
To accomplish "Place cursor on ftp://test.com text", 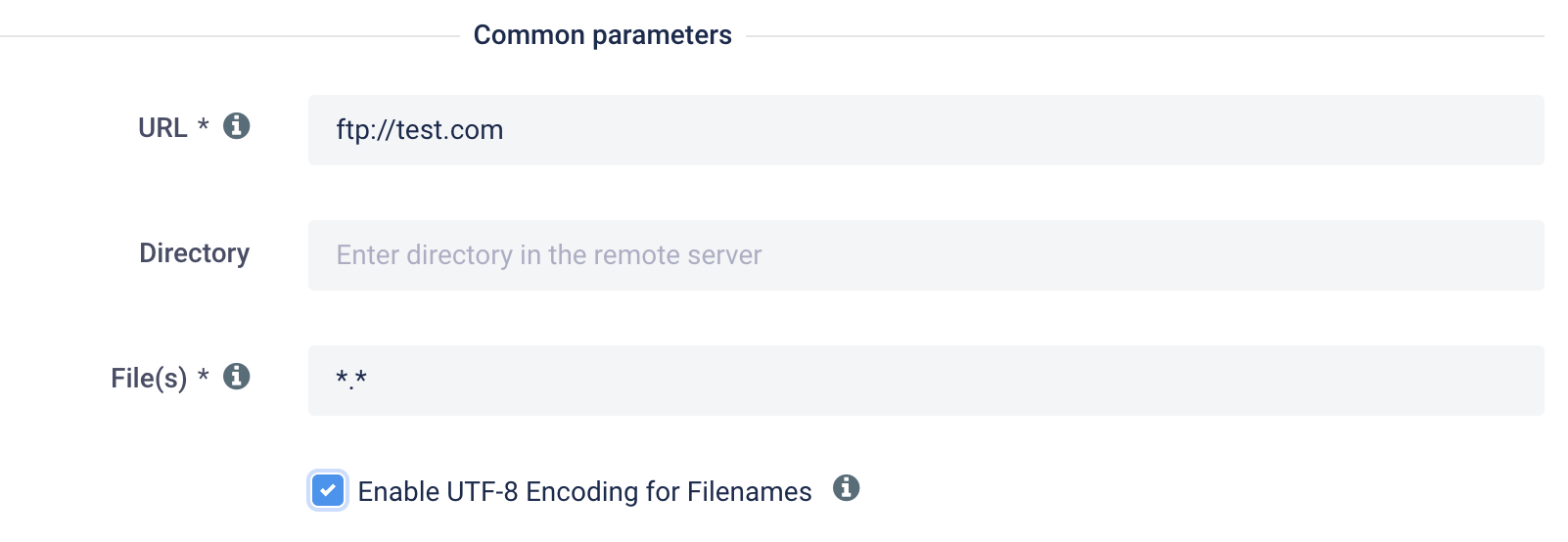I will pyautogui.click(x=420, y=130).
